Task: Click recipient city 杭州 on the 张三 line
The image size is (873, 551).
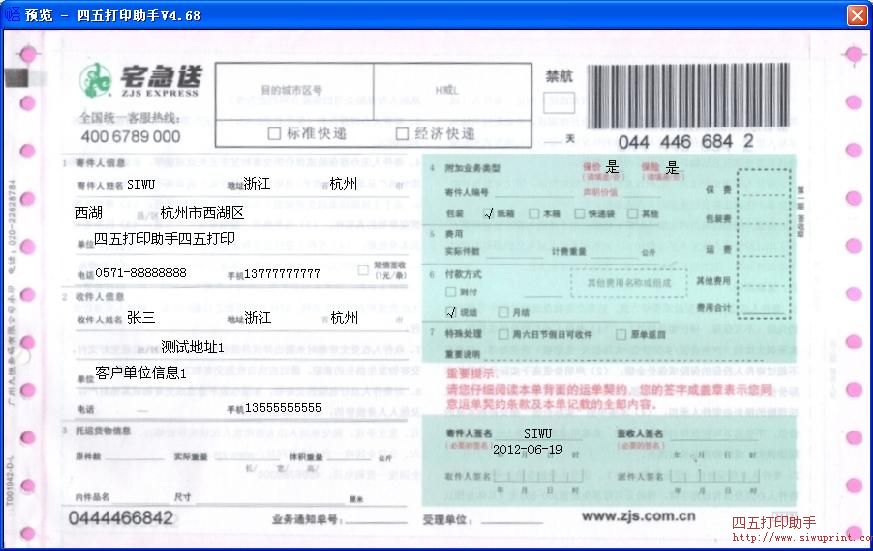Action: (344, 318)
